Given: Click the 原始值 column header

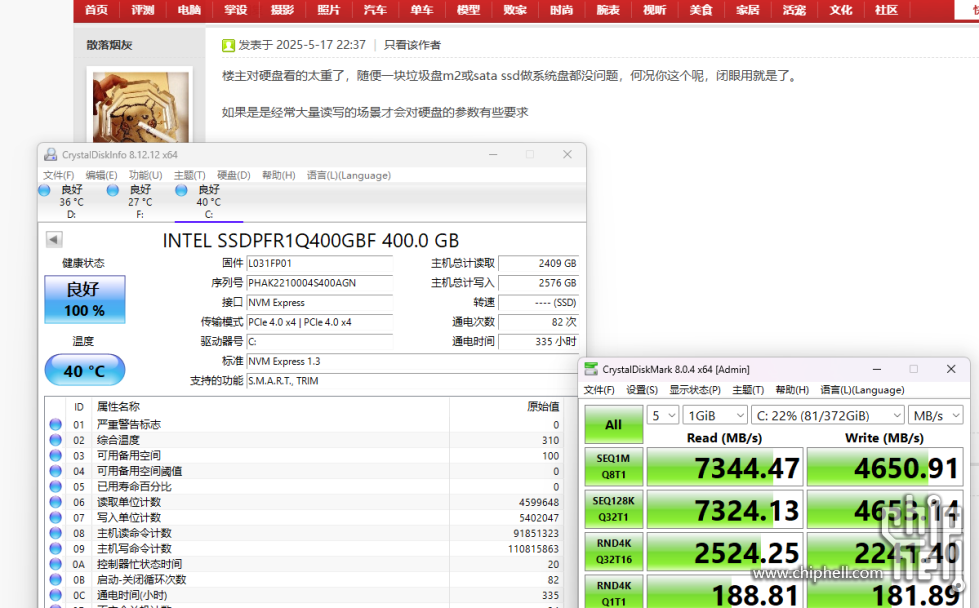Looking at the screenshot, I should click(x=543, y=407).
